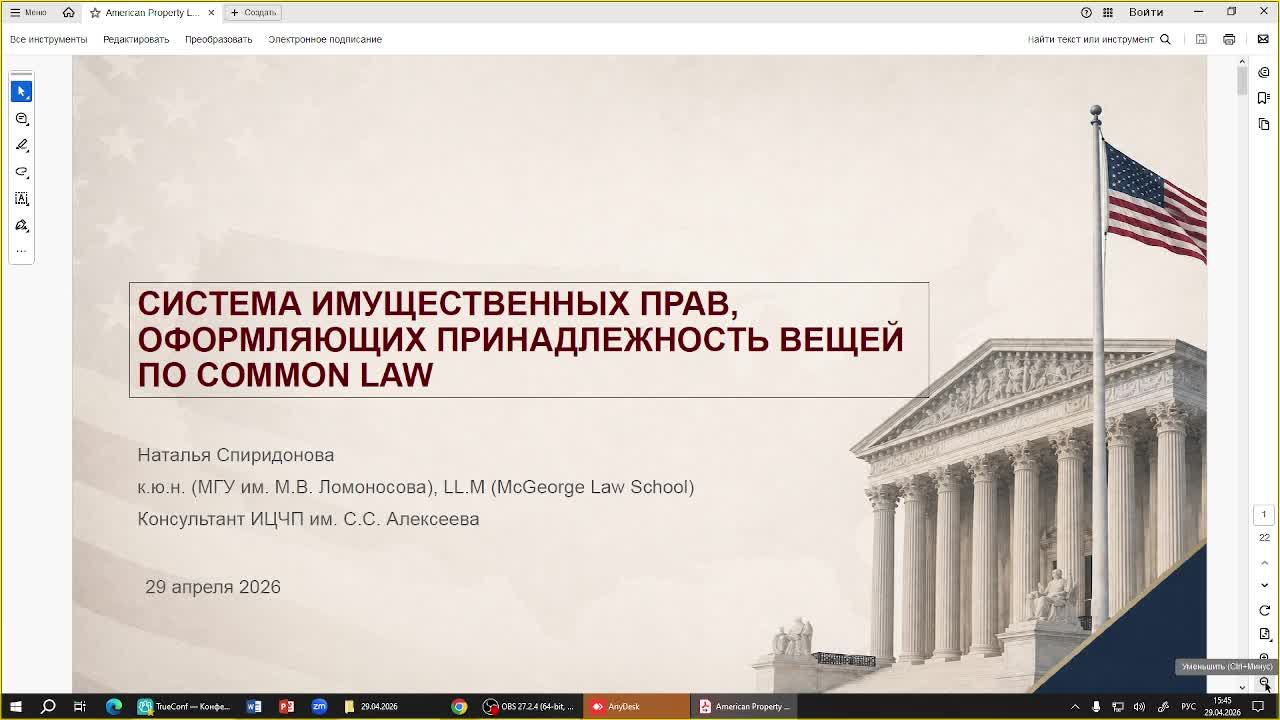Switch to the American Property document tab
This screenshot has width=1280, height=720.
tap(150, 12)
